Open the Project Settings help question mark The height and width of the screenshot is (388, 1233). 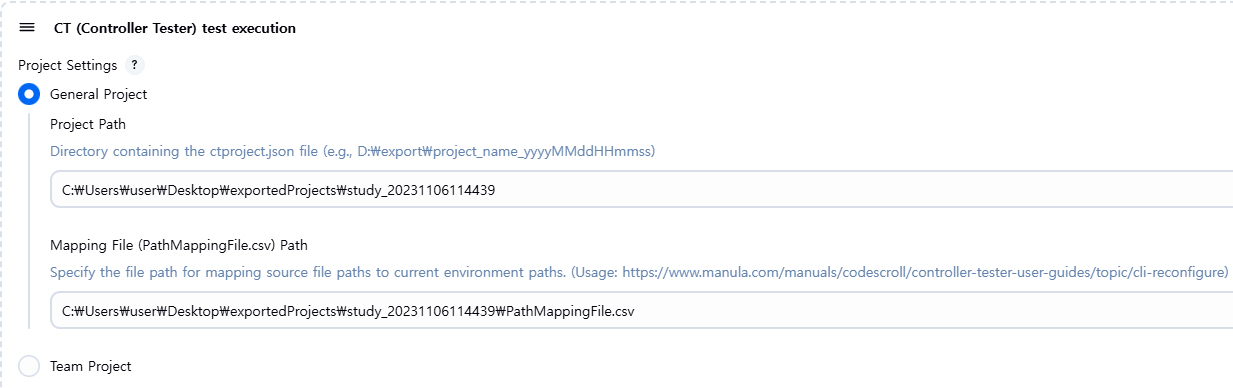coord(134,65)
